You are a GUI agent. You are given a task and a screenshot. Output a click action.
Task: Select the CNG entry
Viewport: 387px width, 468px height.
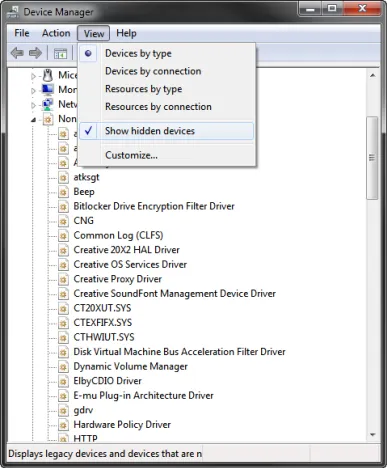click(x=84, y=221)
